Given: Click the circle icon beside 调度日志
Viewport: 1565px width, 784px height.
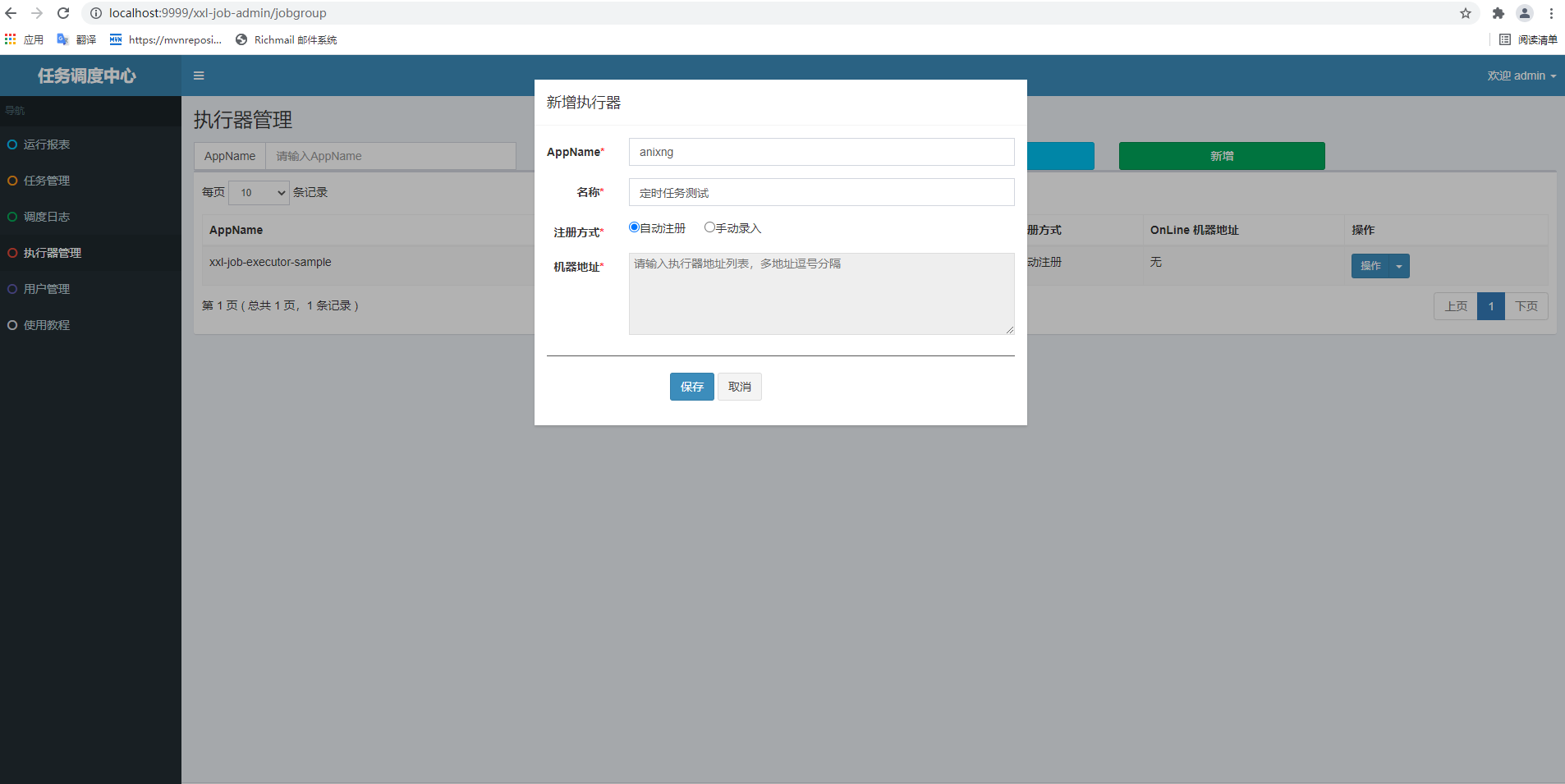Looking at the screenshot, I should coord(12,217).
